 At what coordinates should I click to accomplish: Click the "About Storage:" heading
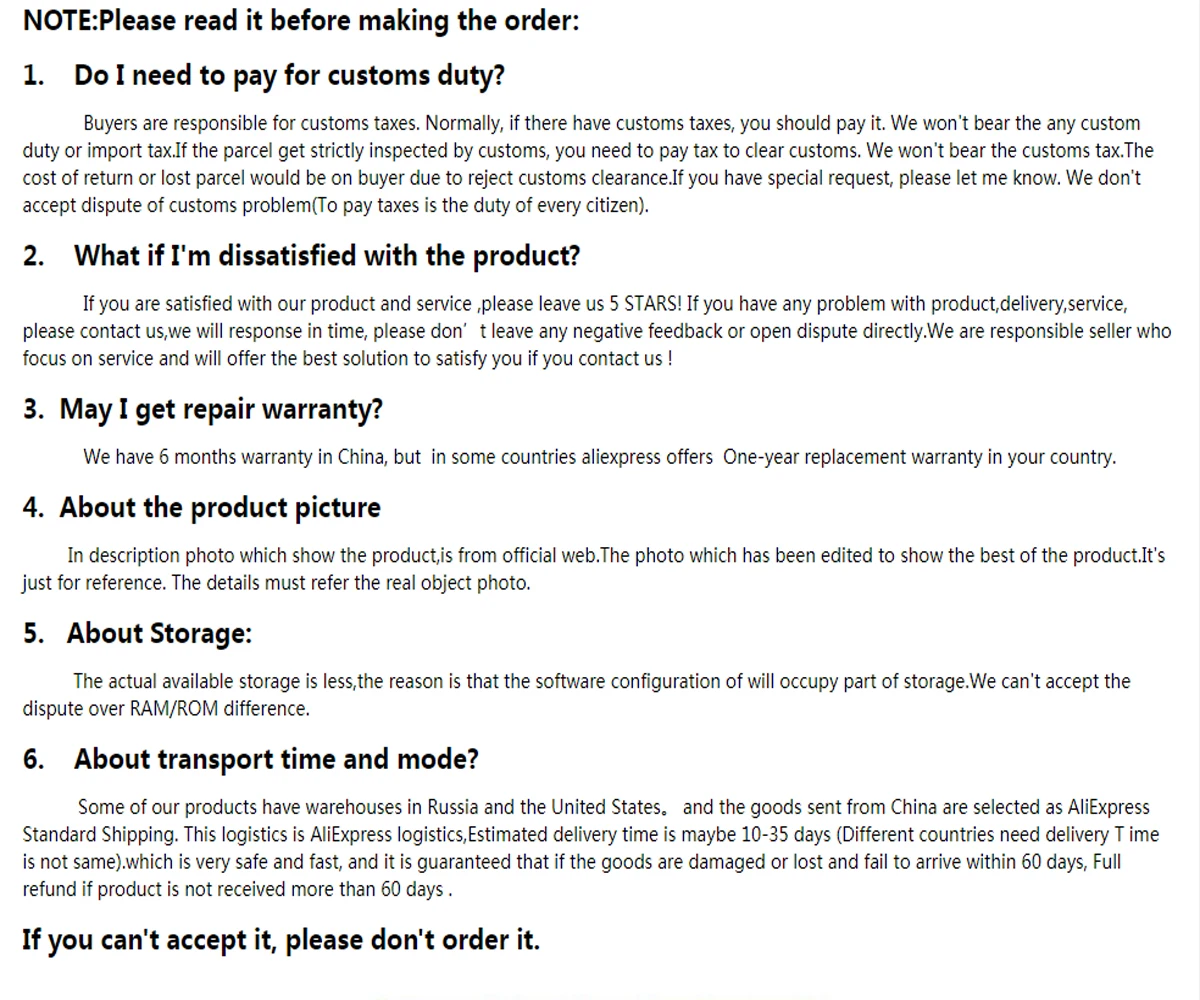coord(158,634)
